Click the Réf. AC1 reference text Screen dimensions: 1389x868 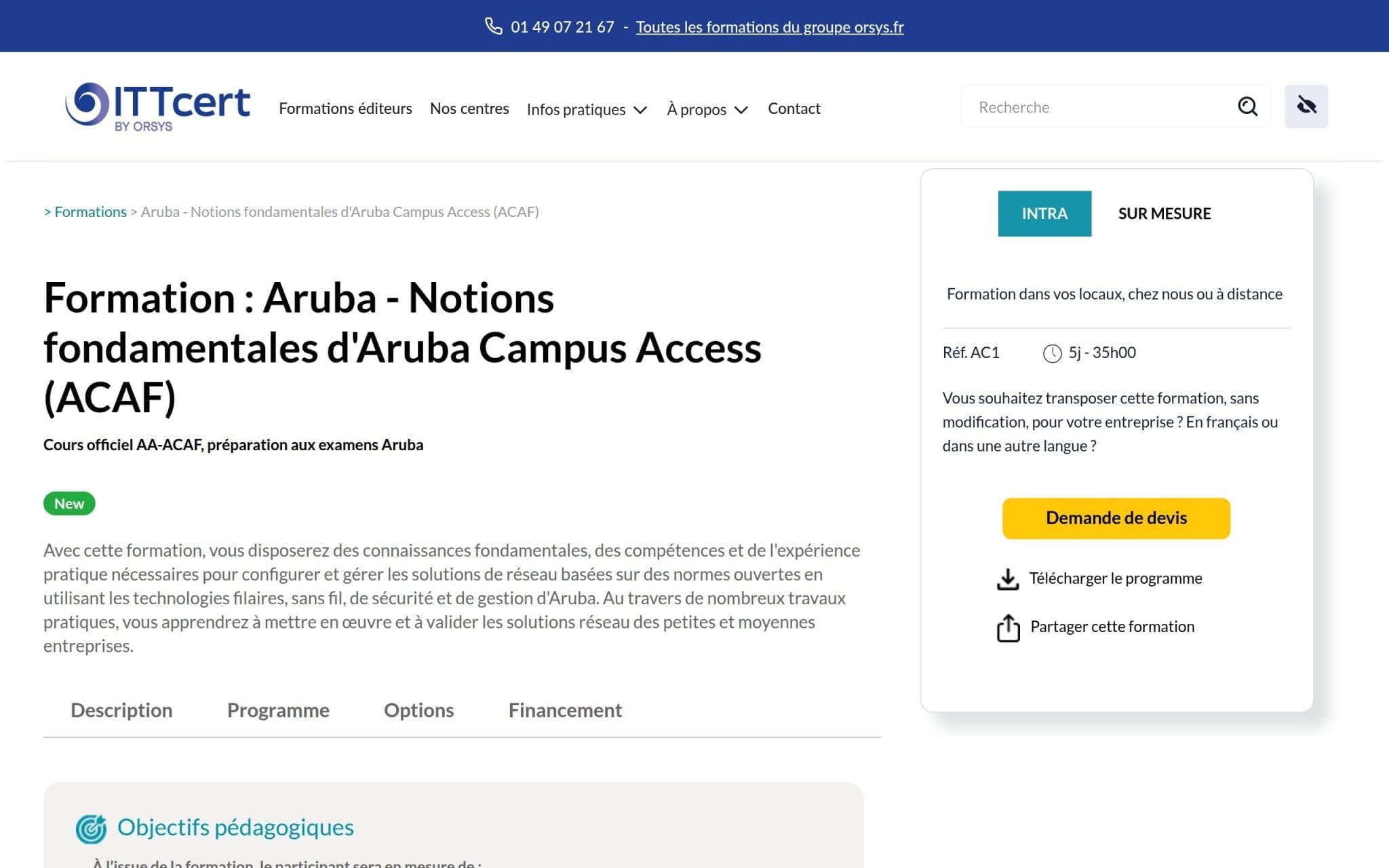971,353
